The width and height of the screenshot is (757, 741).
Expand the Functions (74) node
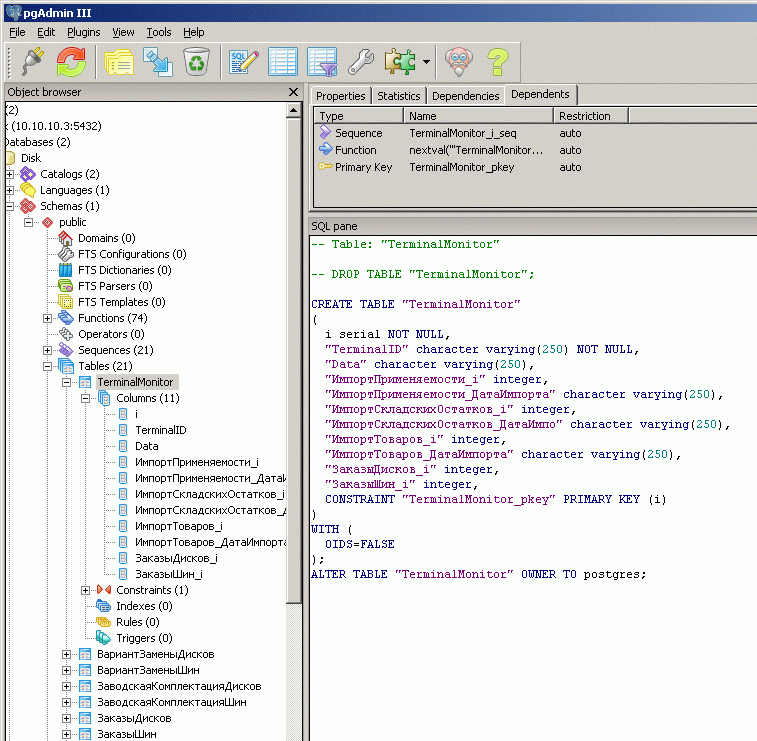tap(47, 318)
